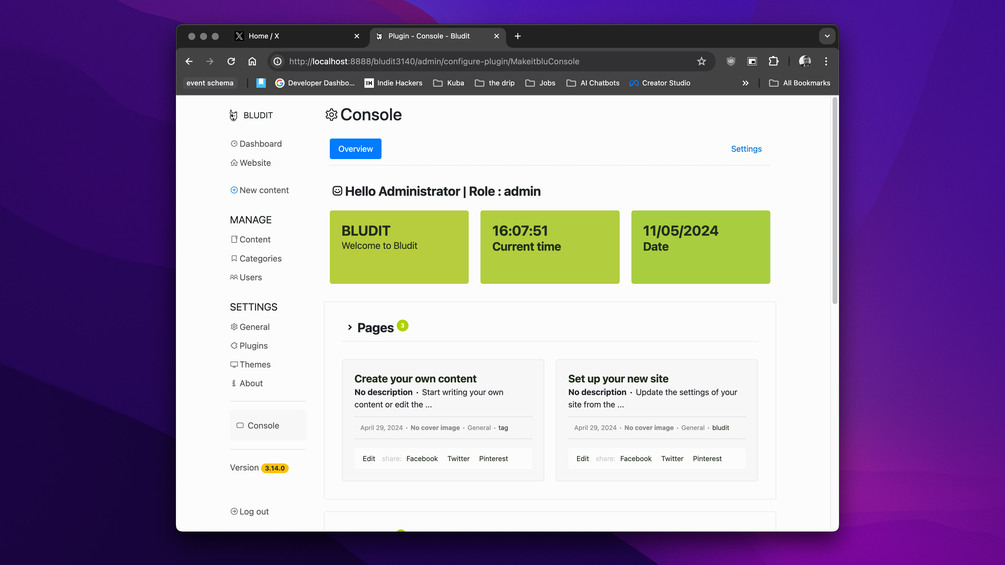Open the Jobs bookmarks folder
This screenshot has width=1005, height=565.
click(540, 83)
